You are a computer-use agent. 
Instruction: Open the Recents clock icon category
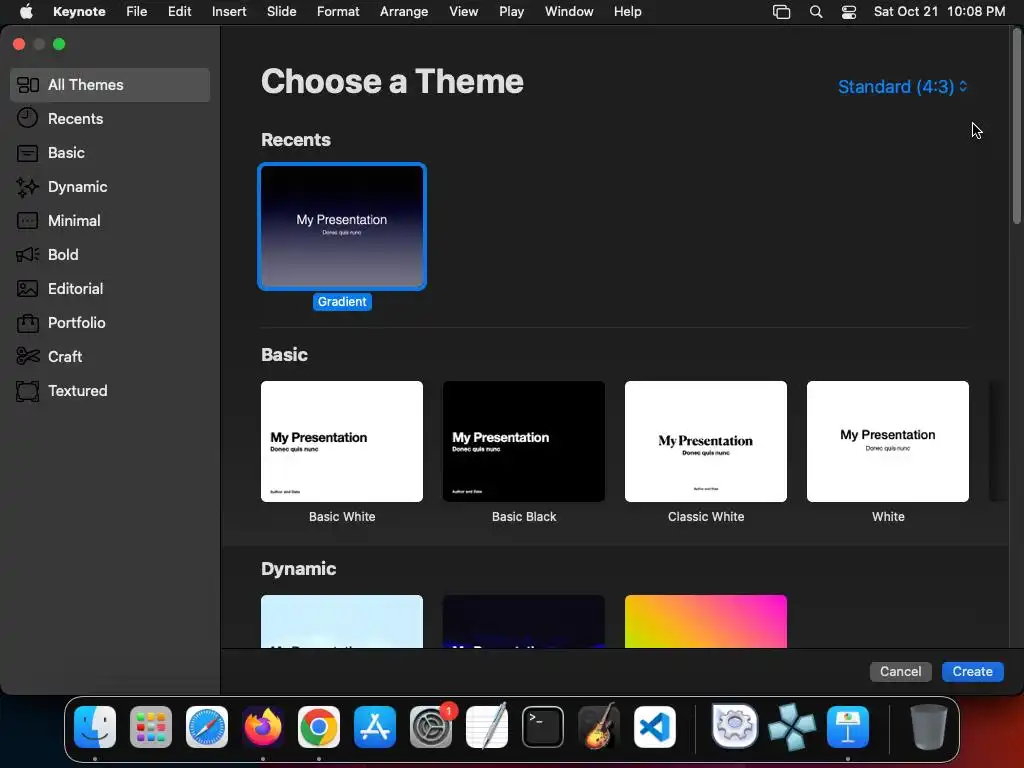point(27,118)
